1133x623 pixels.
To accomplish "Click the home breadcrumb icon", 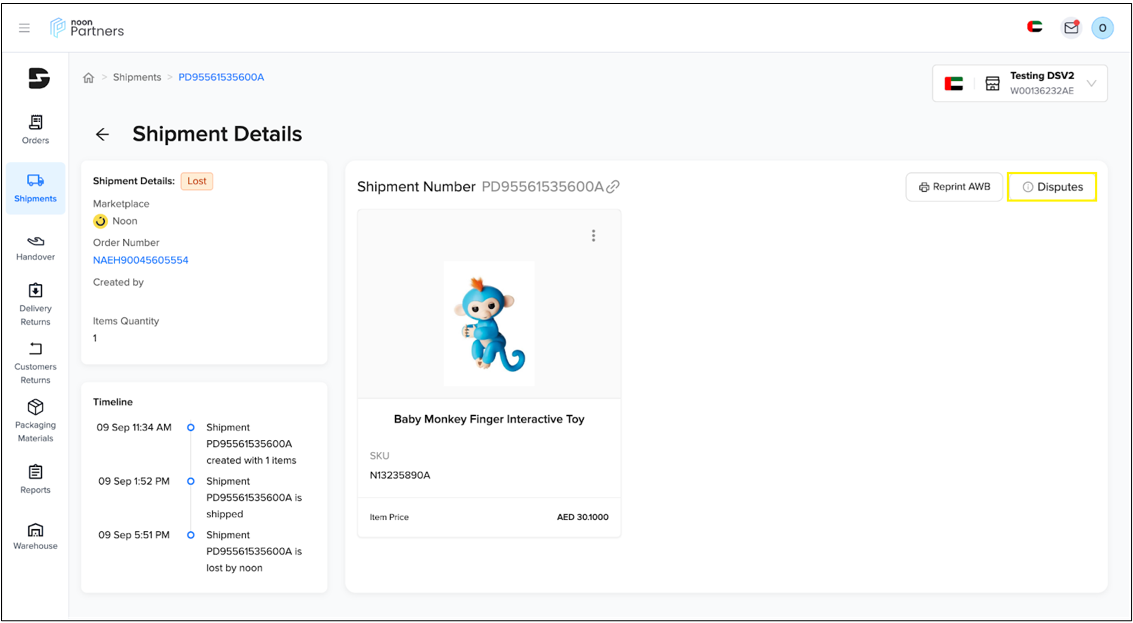I will pyautogui.click(x=88, y=77).
